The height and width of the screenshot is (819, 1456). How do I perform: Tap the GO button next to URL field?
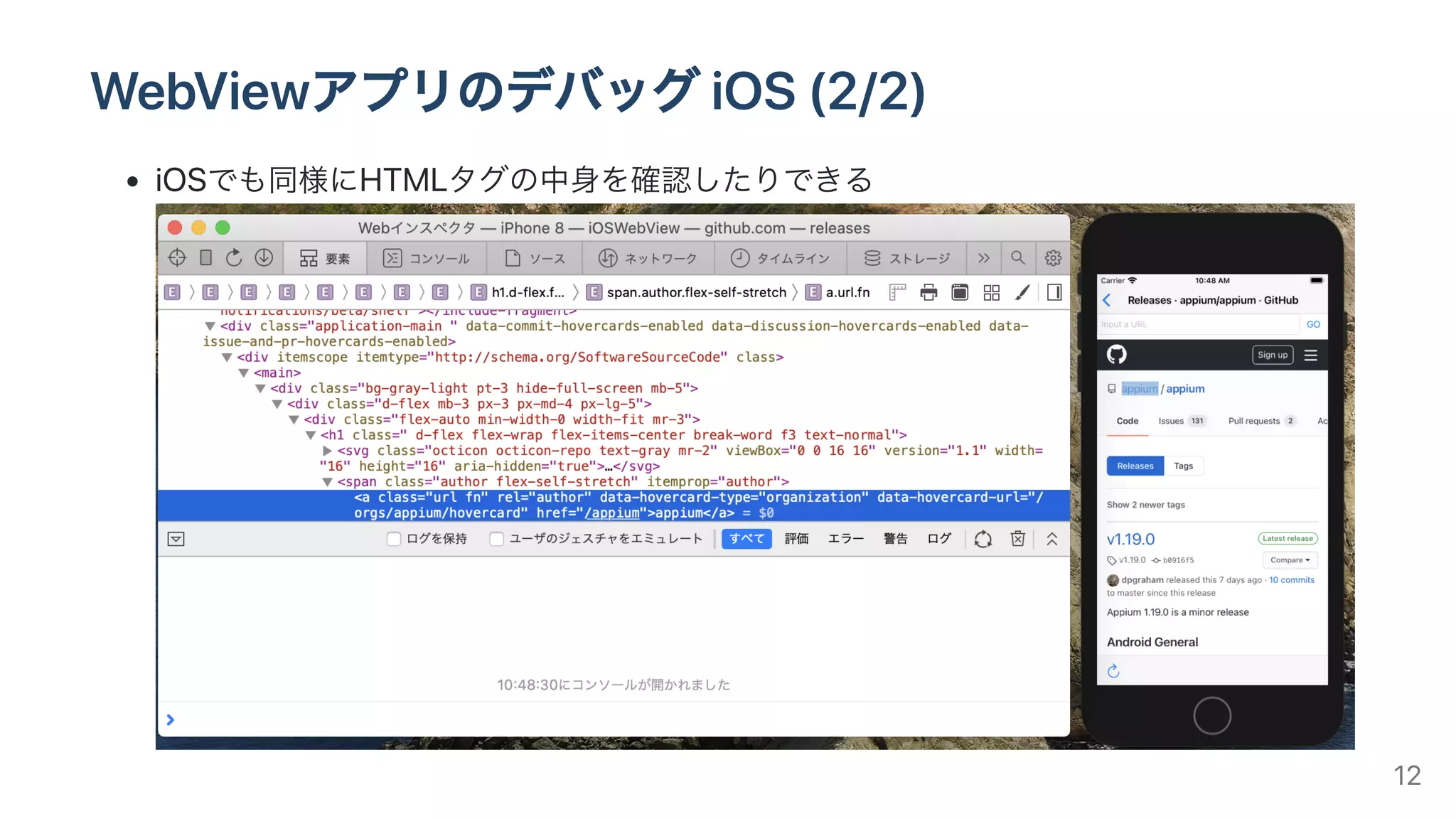1313,324
